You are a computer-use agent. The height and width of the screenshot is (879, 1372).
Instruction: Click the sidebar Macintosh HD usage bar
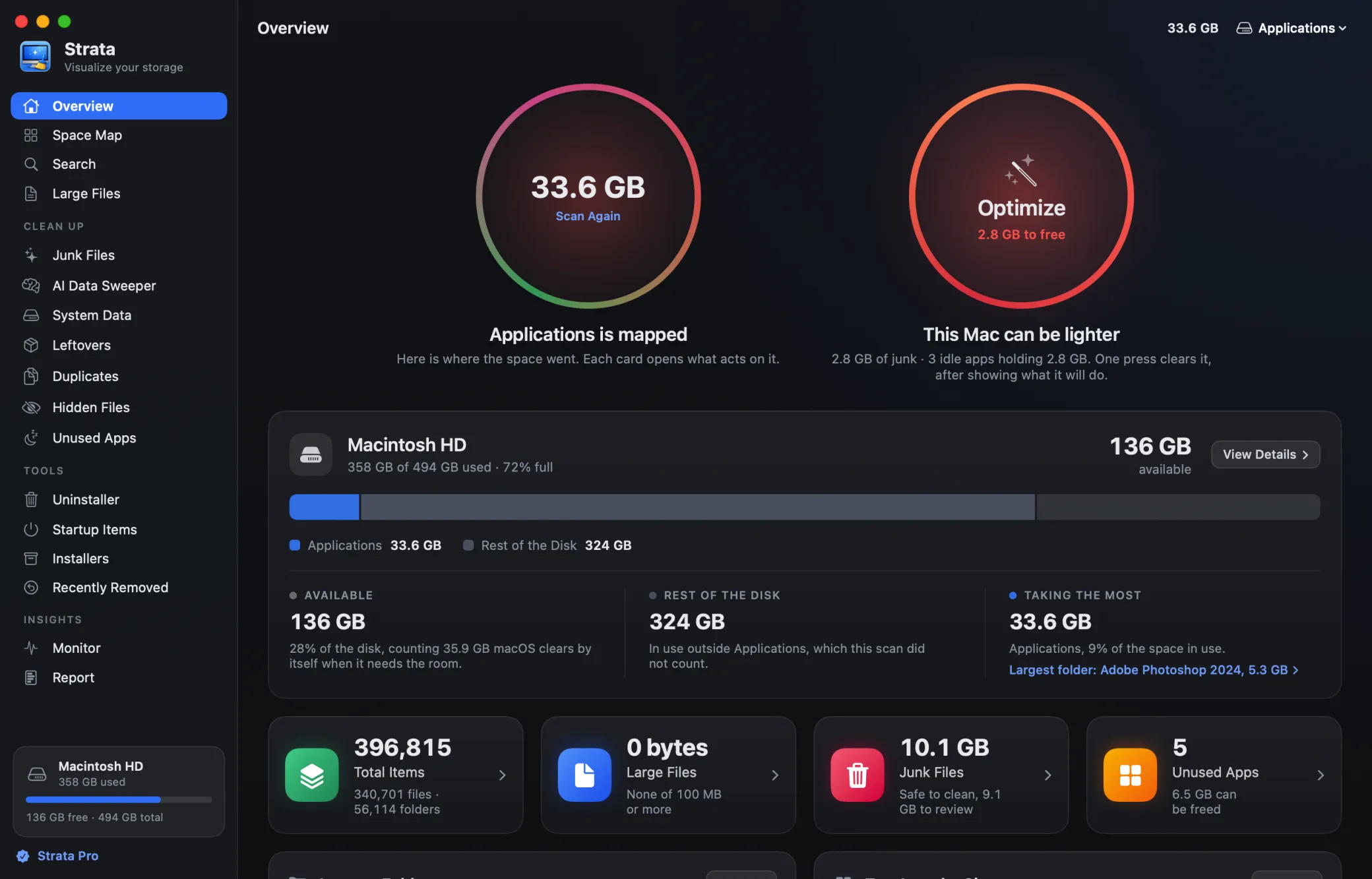[119, 800]
